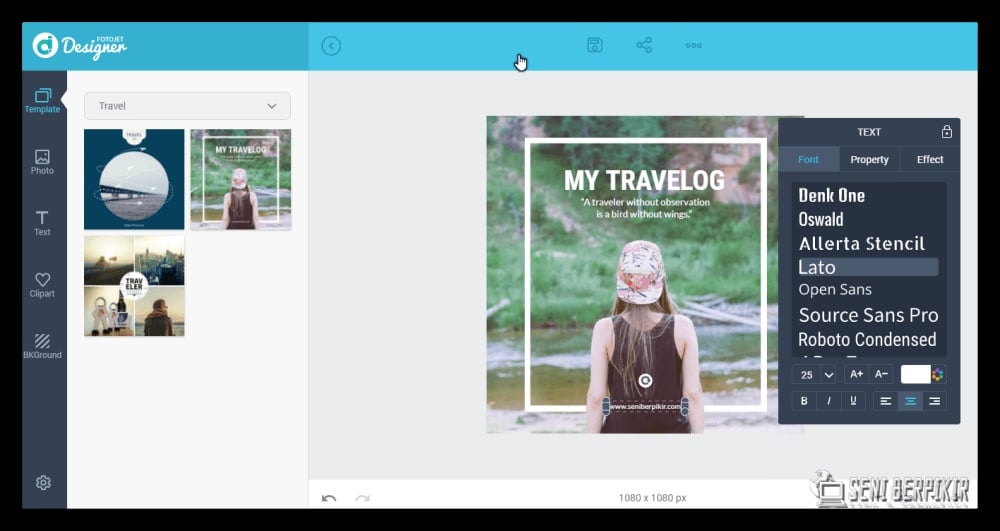Click the FotoJet Designer logo

(80, 46)
